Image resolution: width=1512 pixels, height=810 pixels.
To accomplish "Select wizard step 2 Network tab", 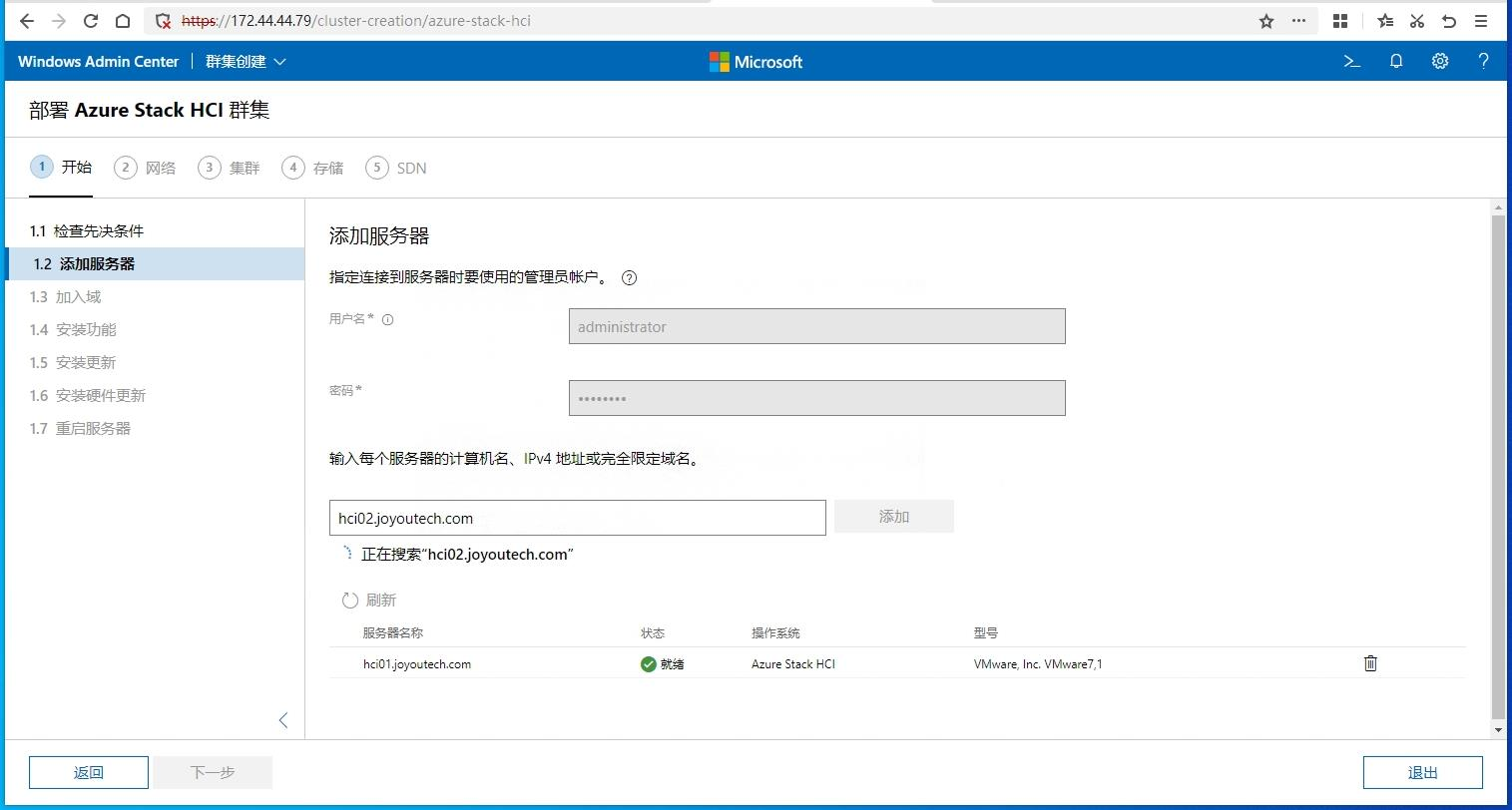I will tap(145, 168).
